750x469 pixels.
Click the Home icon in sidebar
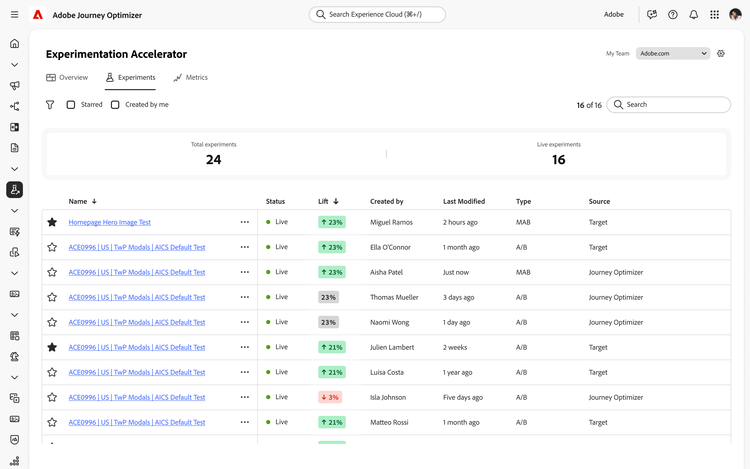[x=14, y=44]
